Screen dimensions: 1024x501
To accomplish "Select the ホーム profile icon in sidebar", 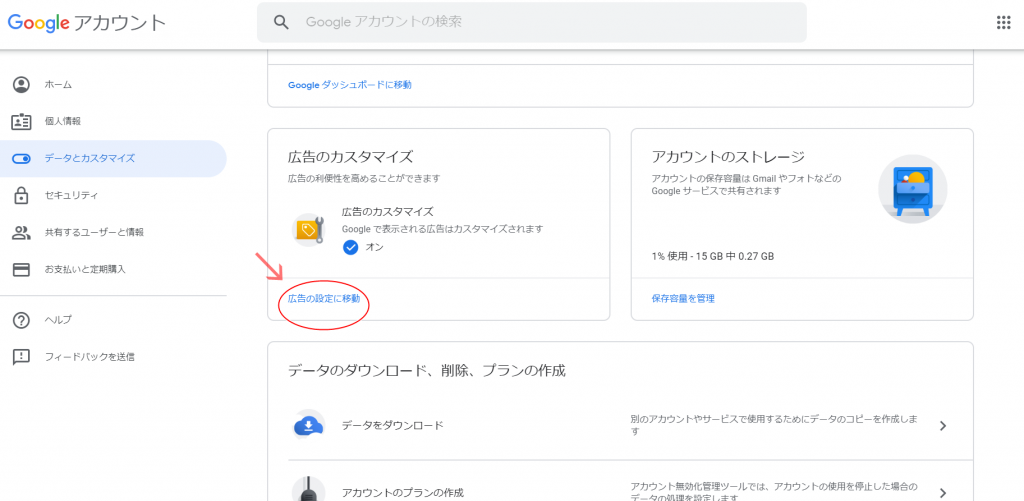I will click(22, 85).
